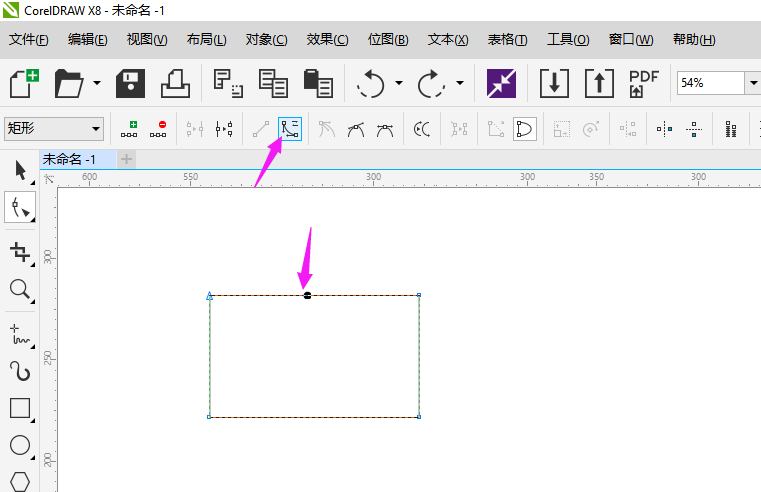Select the Zoom magnifier tool
761x492 pixels.
tap(20, 290)
